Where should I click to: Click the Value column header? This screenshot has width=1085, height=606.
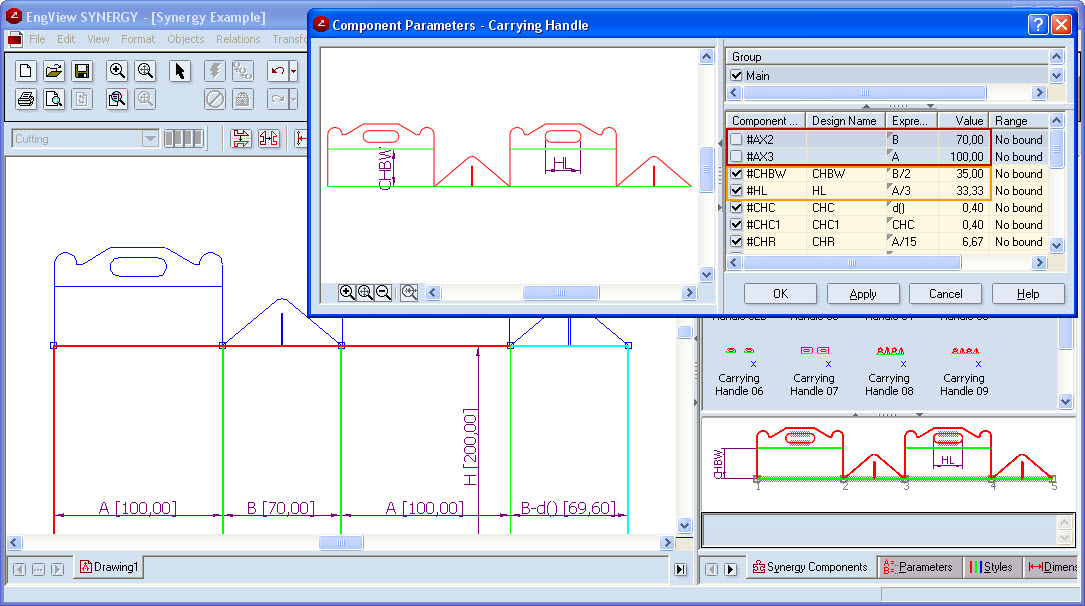point(964,121)
